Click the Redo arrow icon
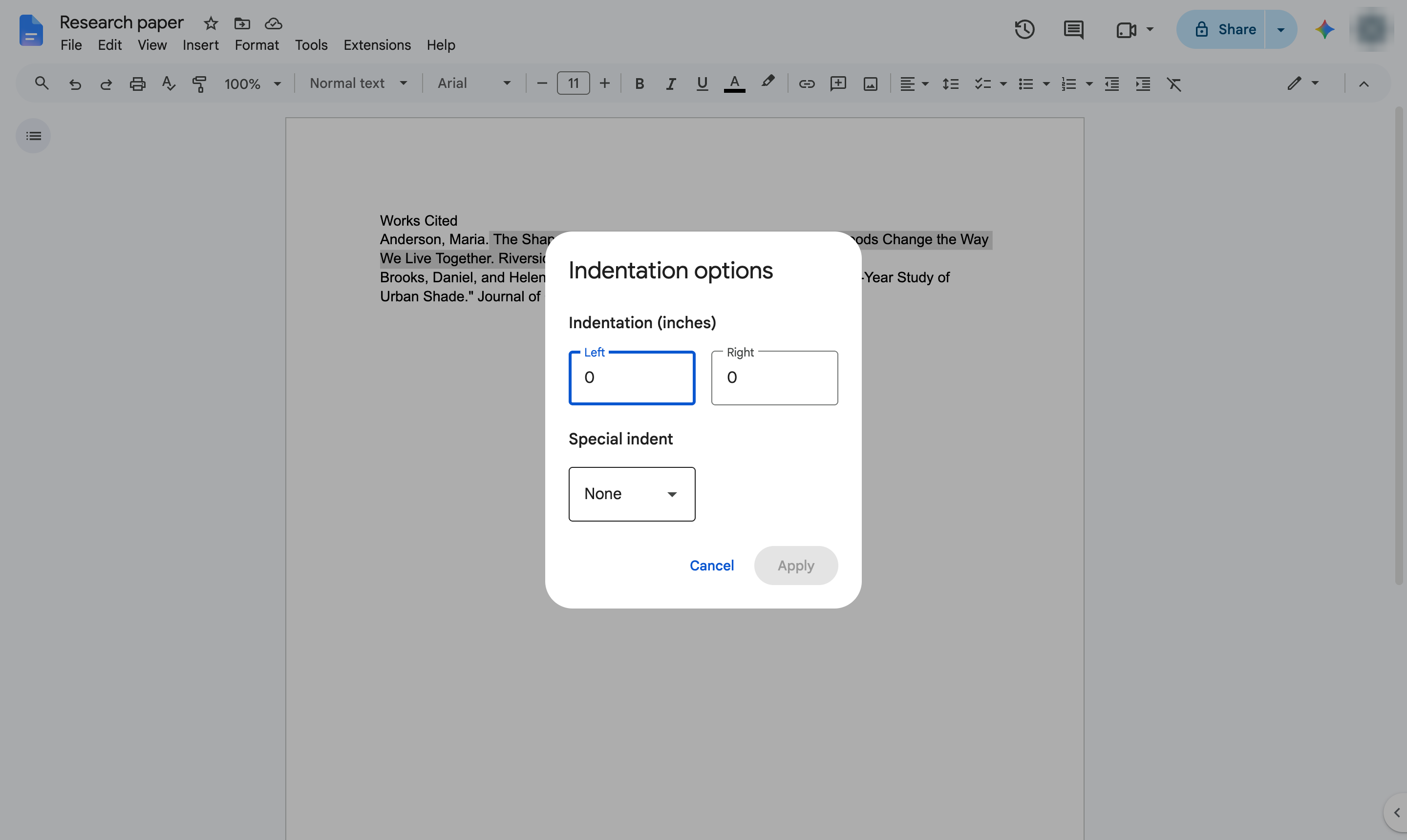Screen dimensions: 1407x840 coord(106,84)
